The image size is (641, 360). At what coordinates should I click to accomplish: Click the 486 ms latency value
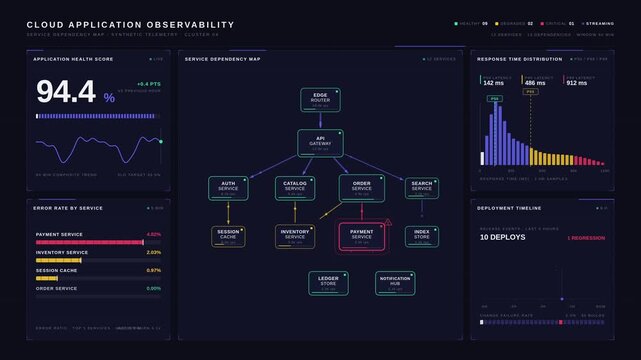tap(535, 83)
